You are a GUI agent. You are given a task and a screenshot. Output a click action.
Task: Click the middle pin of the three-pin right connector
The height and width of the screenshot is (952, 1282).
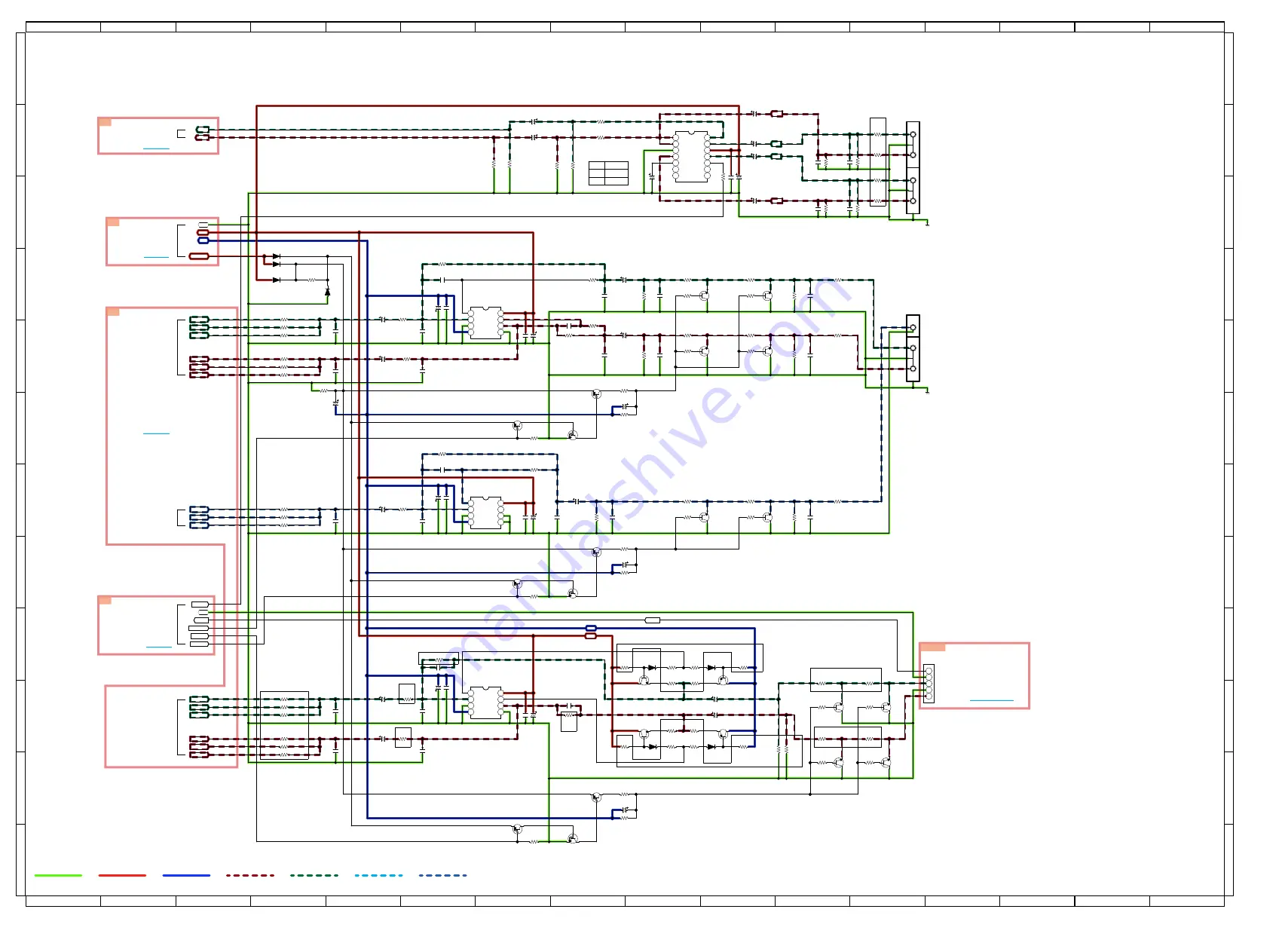(x=913, y=348)
